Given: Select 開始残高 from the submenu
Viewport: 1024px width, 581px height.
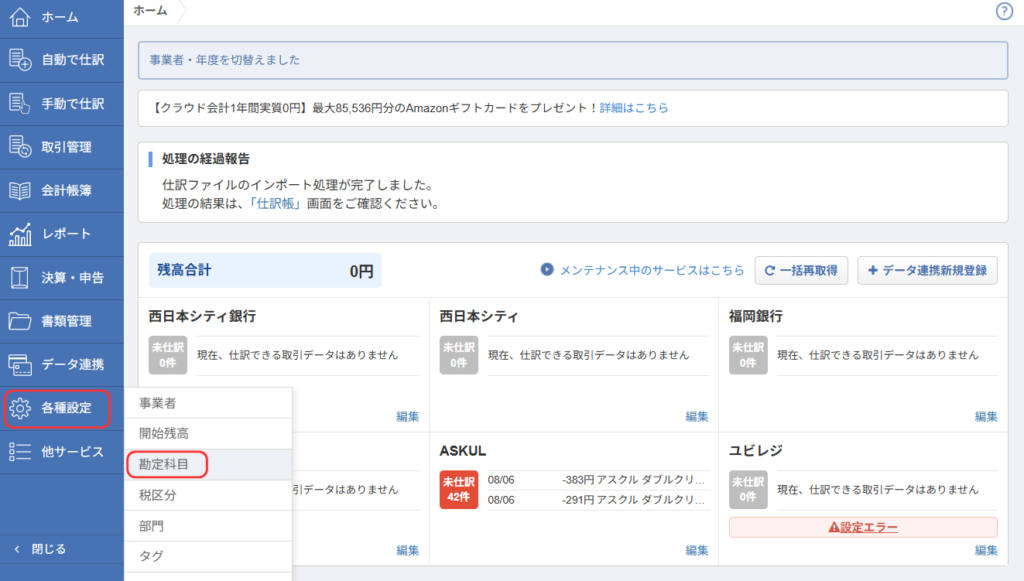Looking at the screenshot, I should 164,434.
